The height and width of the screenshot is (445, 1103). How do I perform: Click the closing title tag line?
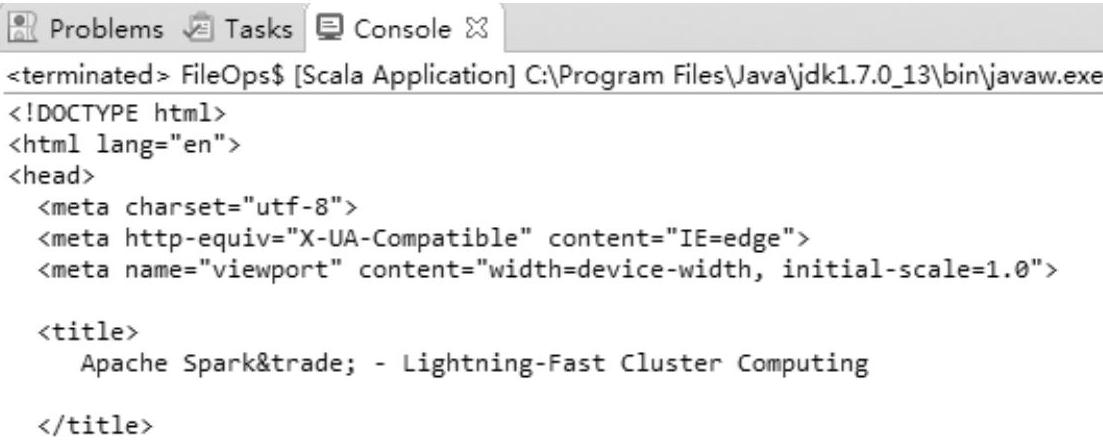click(x=96, y=425)
